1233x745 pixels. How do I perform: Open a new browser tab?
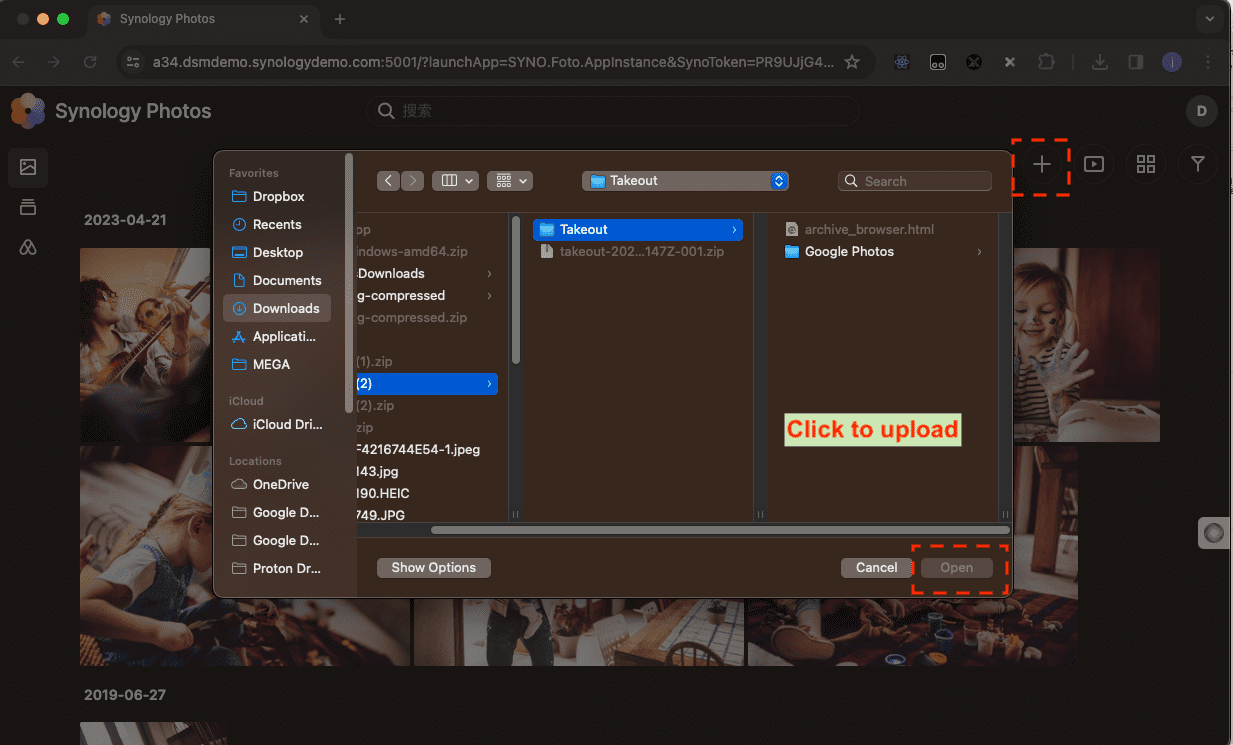(340, 19)
